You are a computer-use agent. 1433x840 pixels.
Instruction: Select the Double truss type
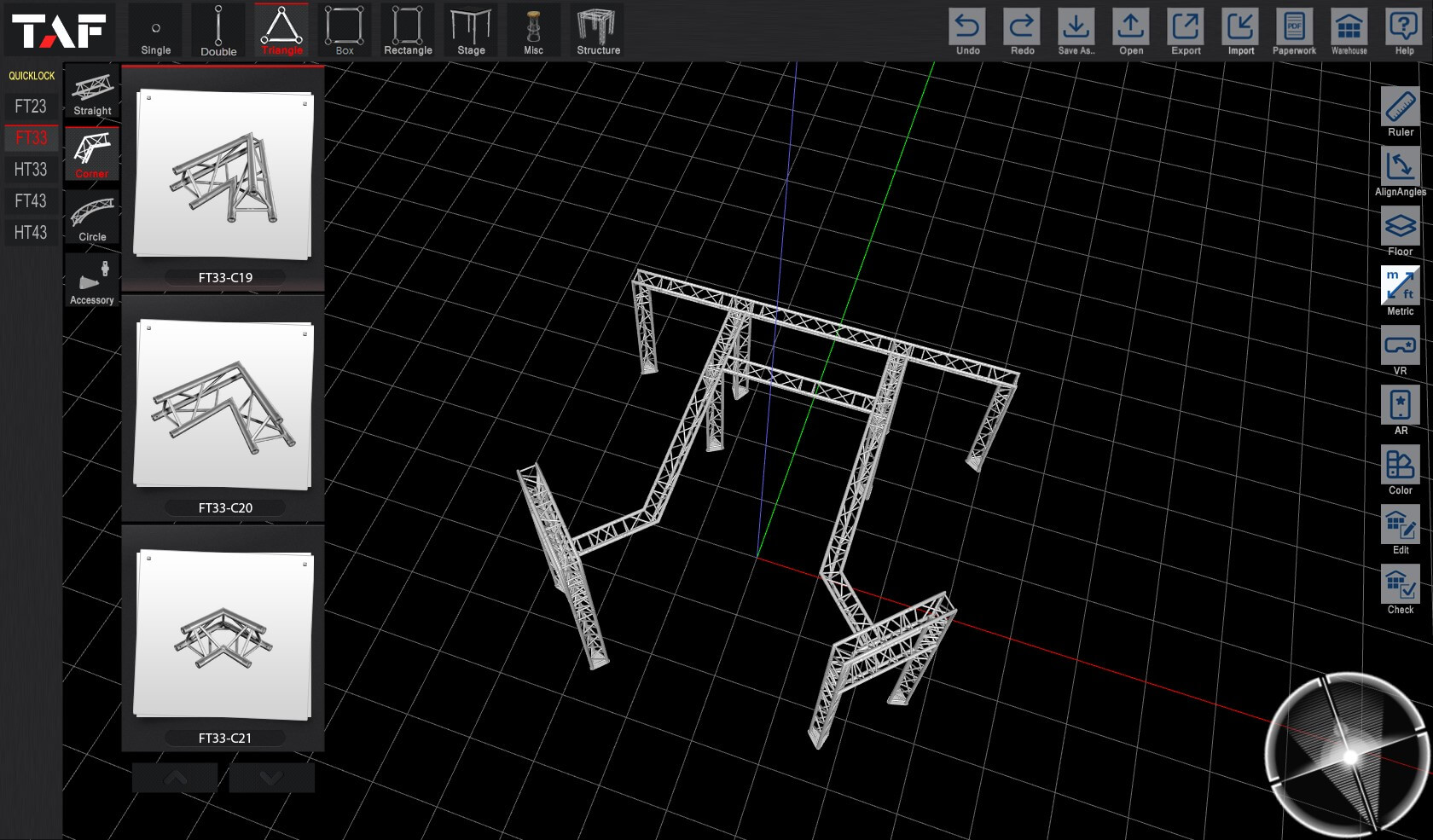tap(218, 31)
